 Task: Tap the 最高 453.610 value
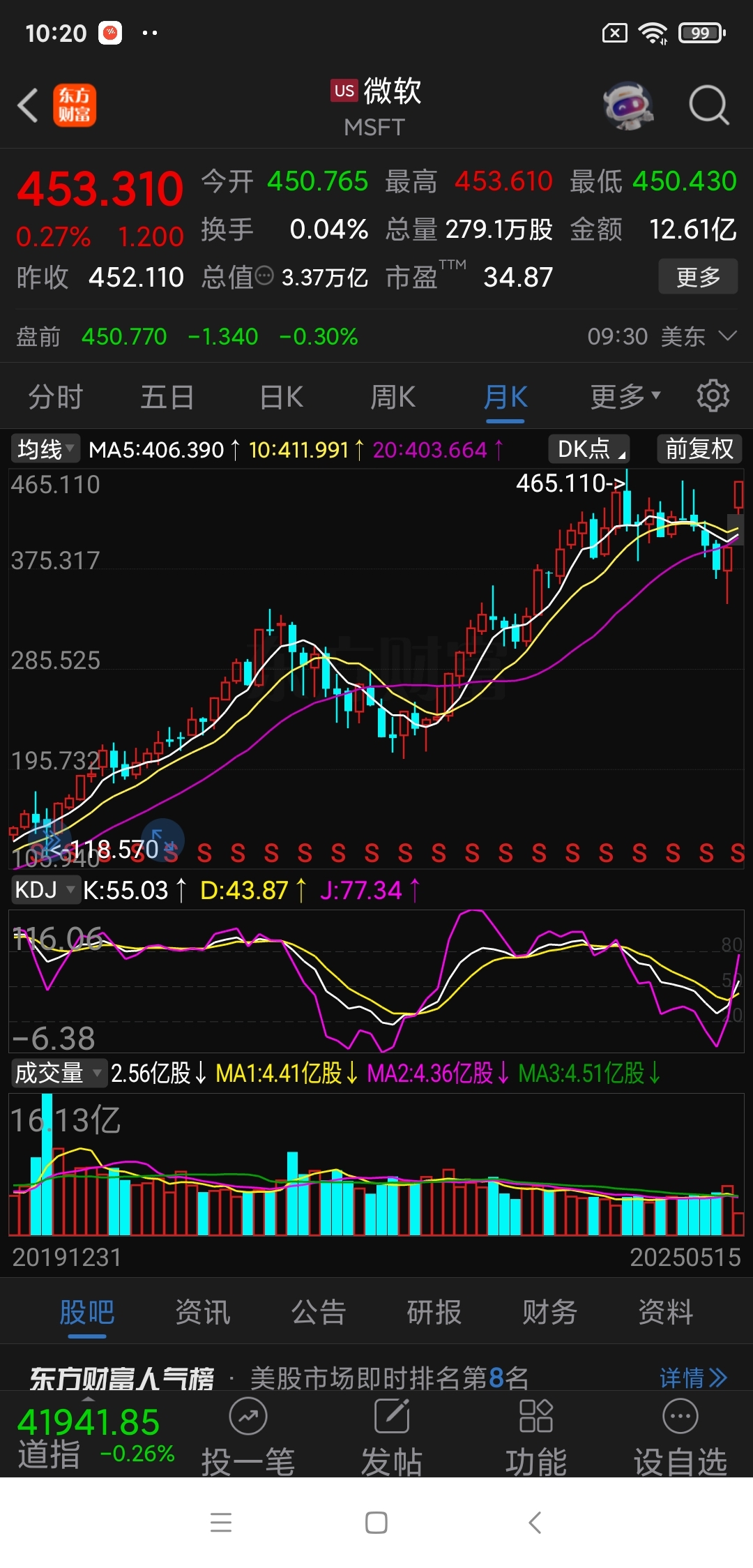(503, 181)
